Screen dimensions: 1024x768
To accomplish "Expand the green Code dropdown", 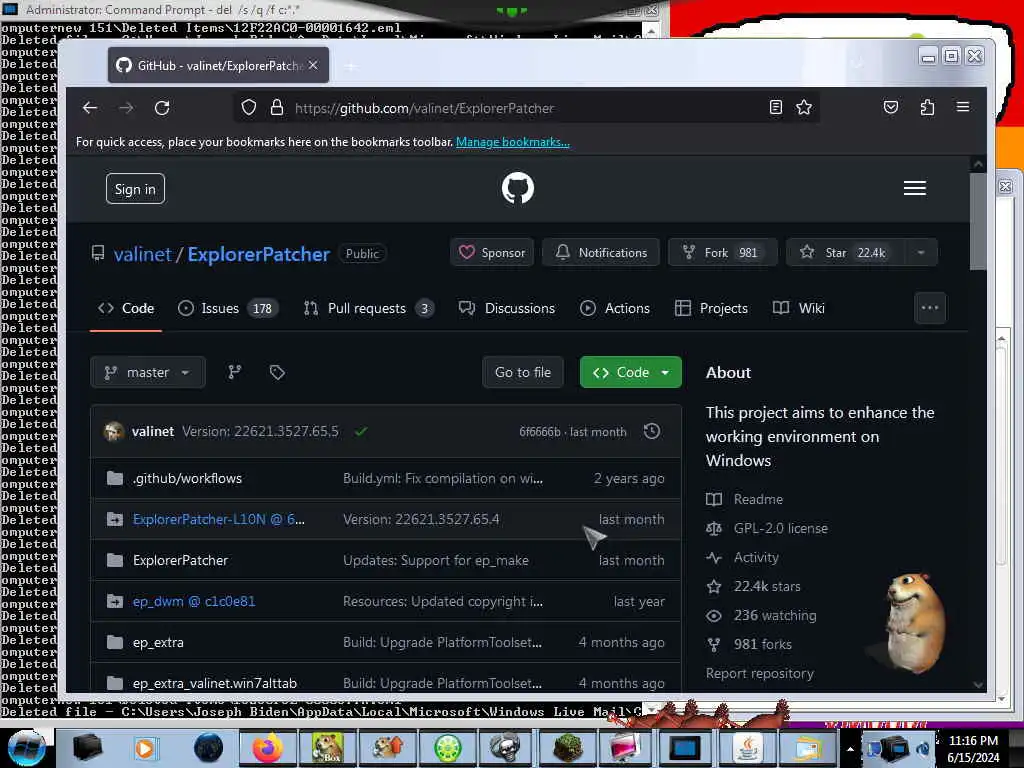I will pos(630,372).
